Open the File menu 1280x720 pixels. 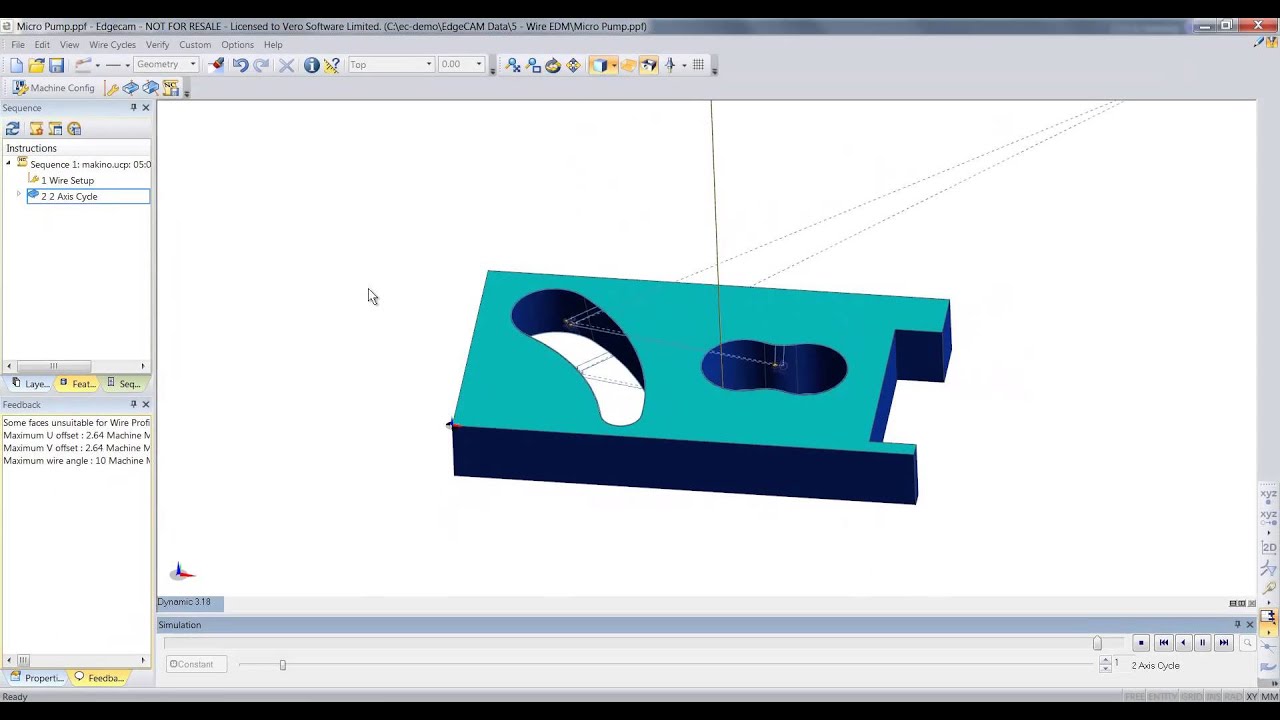pos(18,45)
